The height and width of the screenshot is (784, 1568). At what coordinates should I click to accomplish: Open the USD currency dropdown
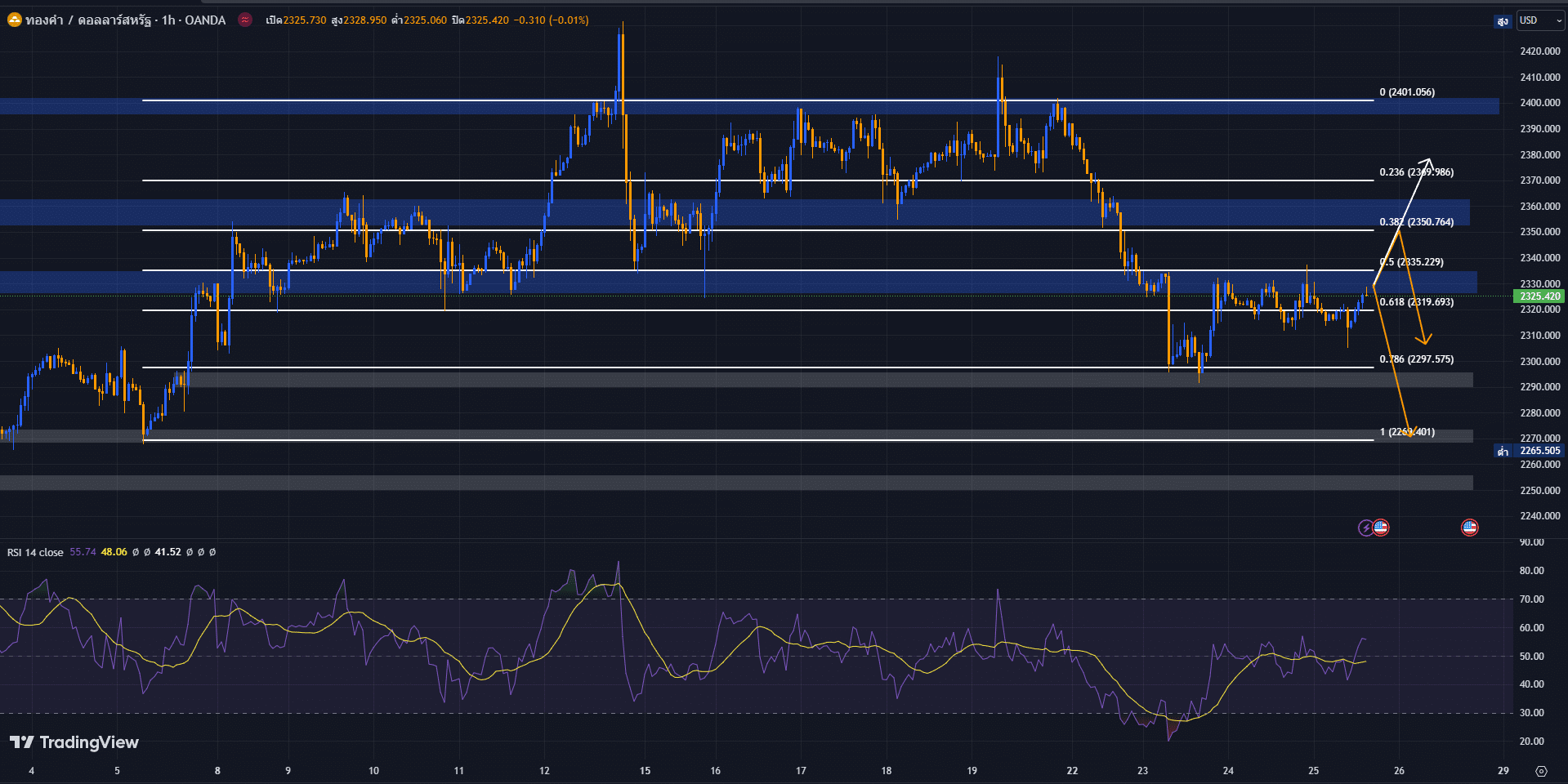1539,20
